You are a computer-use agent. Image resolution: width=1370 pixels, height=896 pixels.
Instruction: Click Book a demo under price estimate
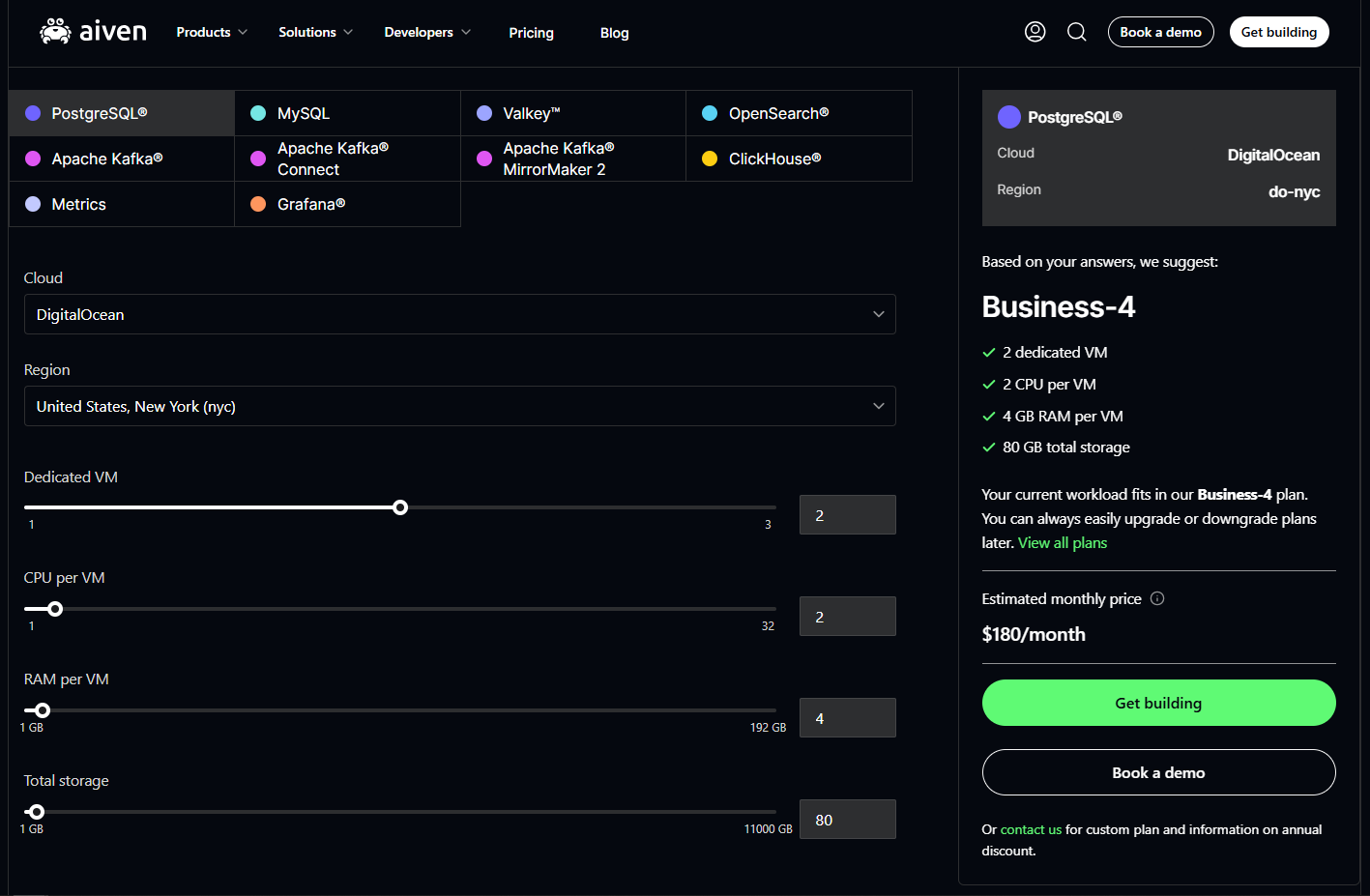(1159, 772)
